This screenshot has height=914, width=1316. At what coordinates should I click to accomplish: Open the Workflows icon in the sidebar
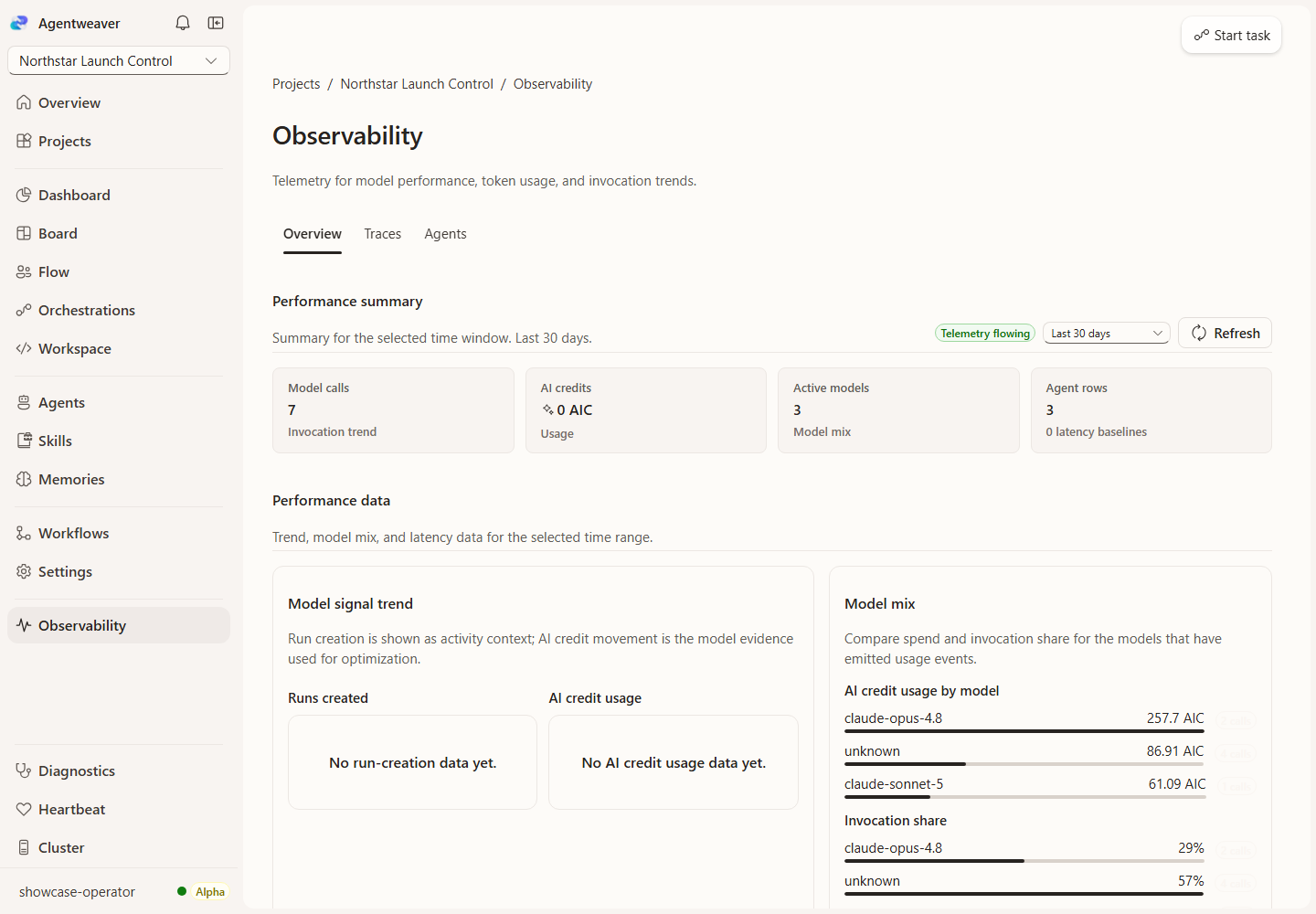(24, 533)
